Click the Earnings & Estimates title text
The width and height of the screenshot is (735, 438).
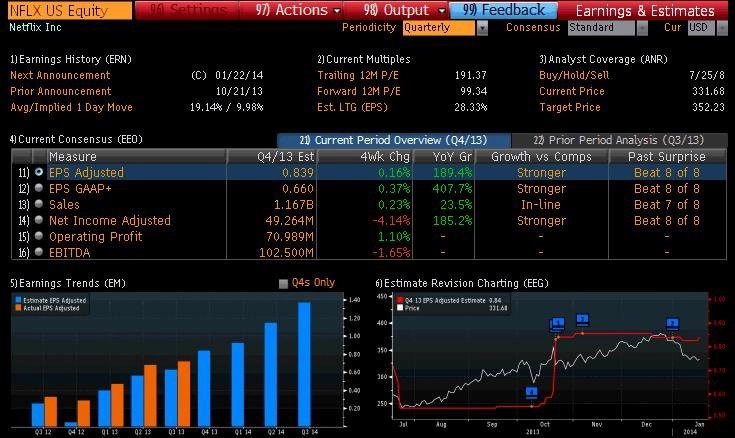pyautogui.click(x=645, y=10)
